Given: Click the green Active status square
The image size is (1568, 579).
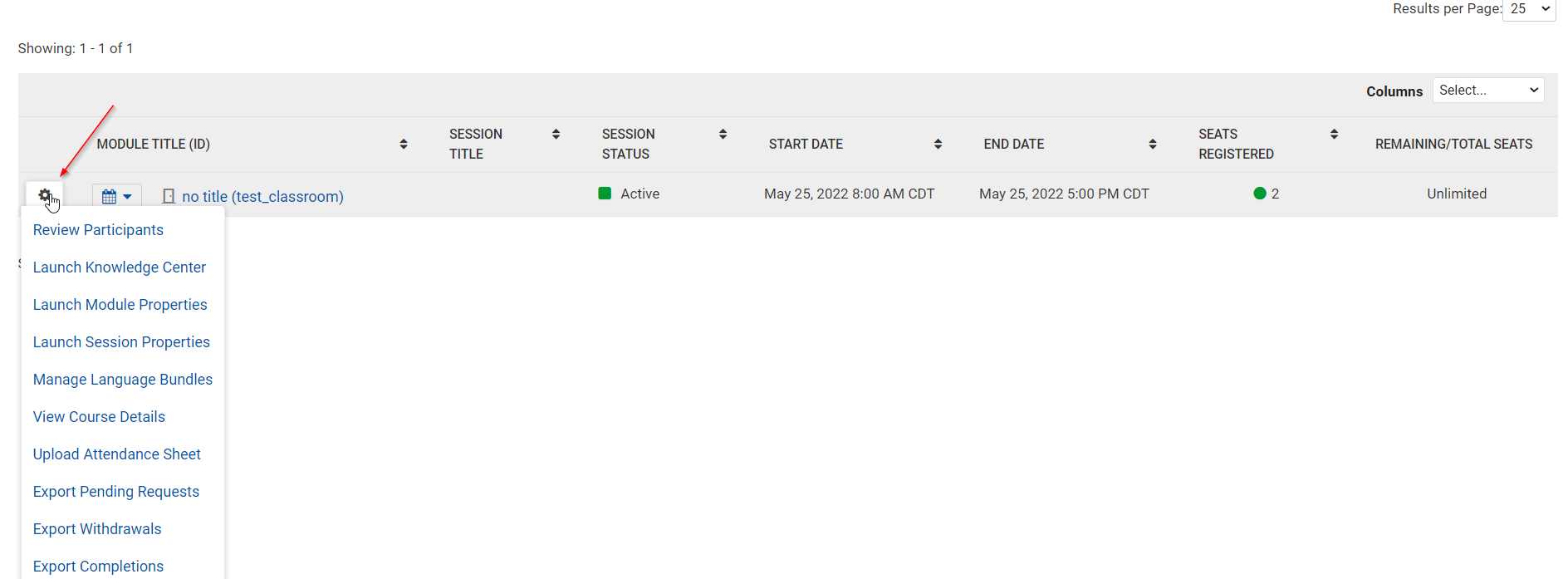Looking at the screenshot, I should pyautogui.click(x=605, y=194).
